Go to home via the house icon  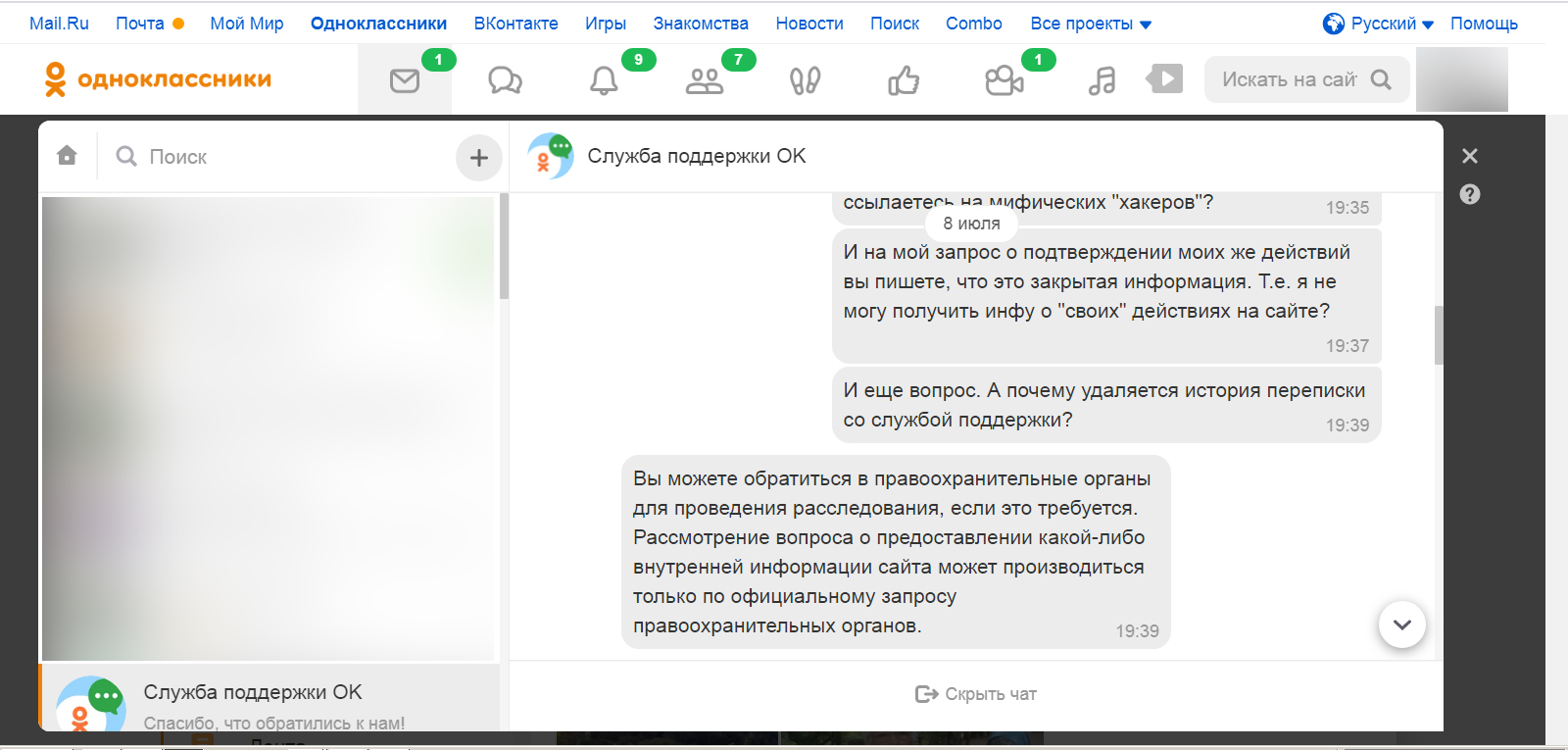(67, 155)
